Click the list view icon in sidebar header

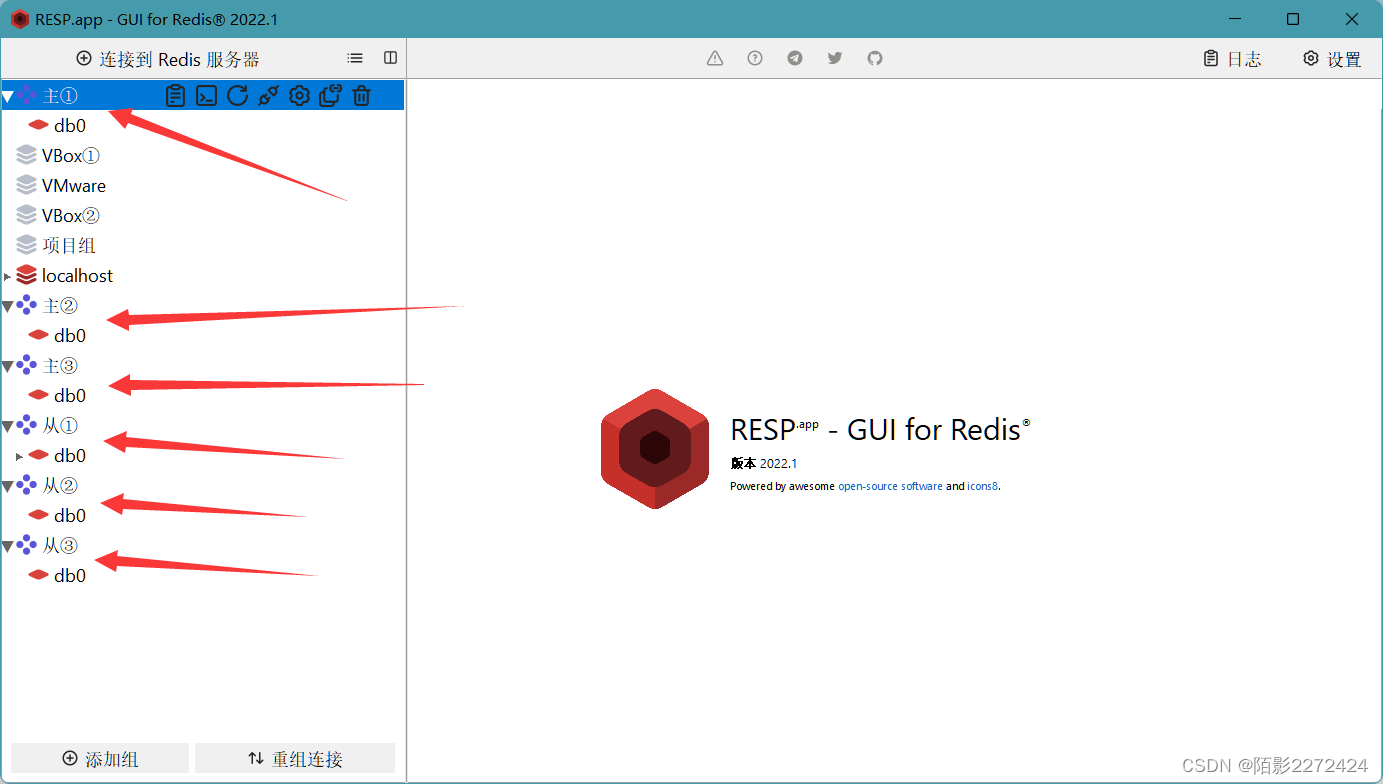pyautogui.click(x=355, y=58)
